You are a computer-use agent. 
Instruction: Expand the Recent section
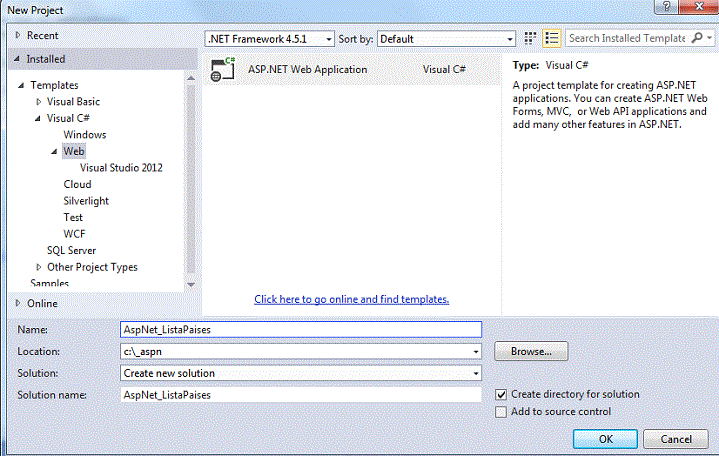pos(17,35)
